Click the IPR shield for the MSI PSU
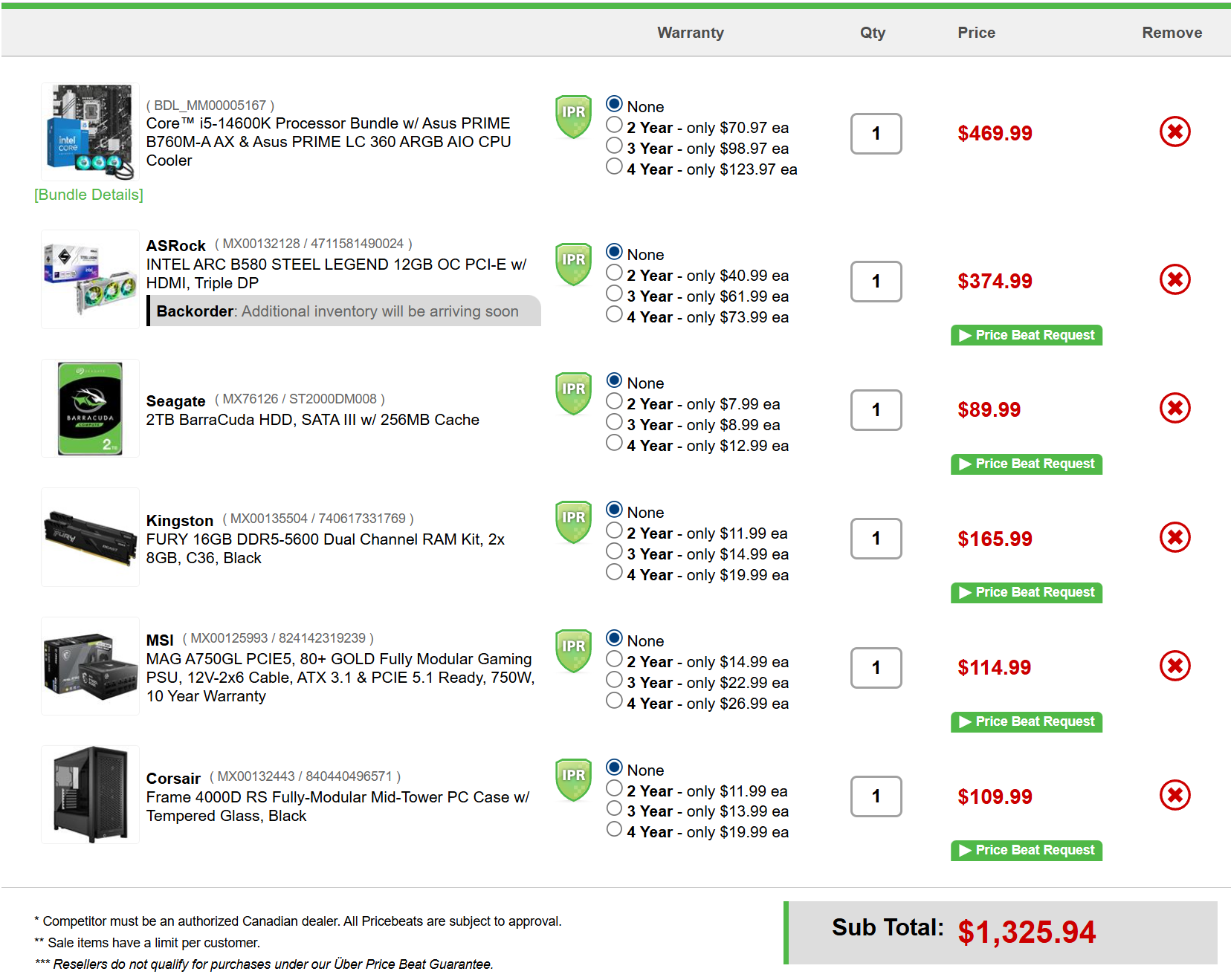 (x=573, y=652)
